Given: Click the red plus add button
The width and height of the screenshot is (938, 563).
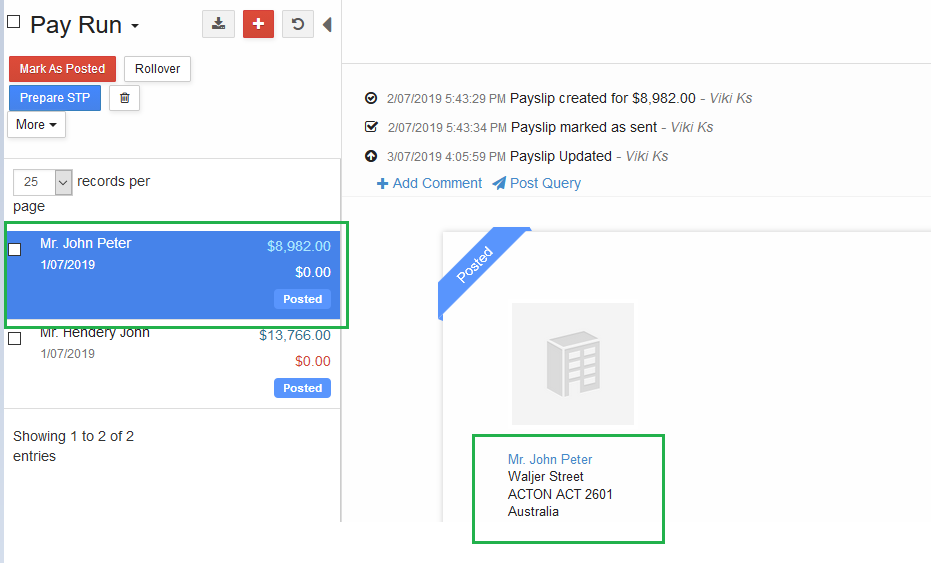Looking at the screenshot, I should 258,24.
